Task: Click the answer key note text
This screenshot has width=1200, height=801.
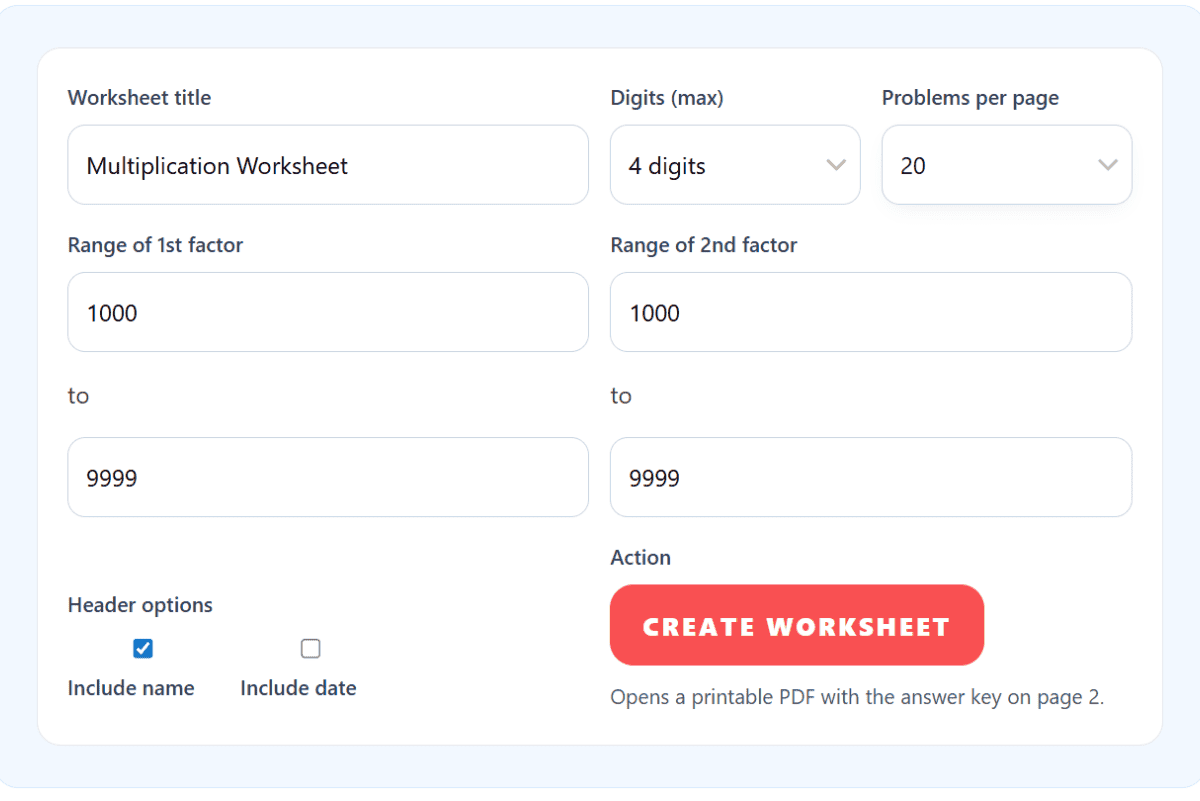Action: point(857,697)
